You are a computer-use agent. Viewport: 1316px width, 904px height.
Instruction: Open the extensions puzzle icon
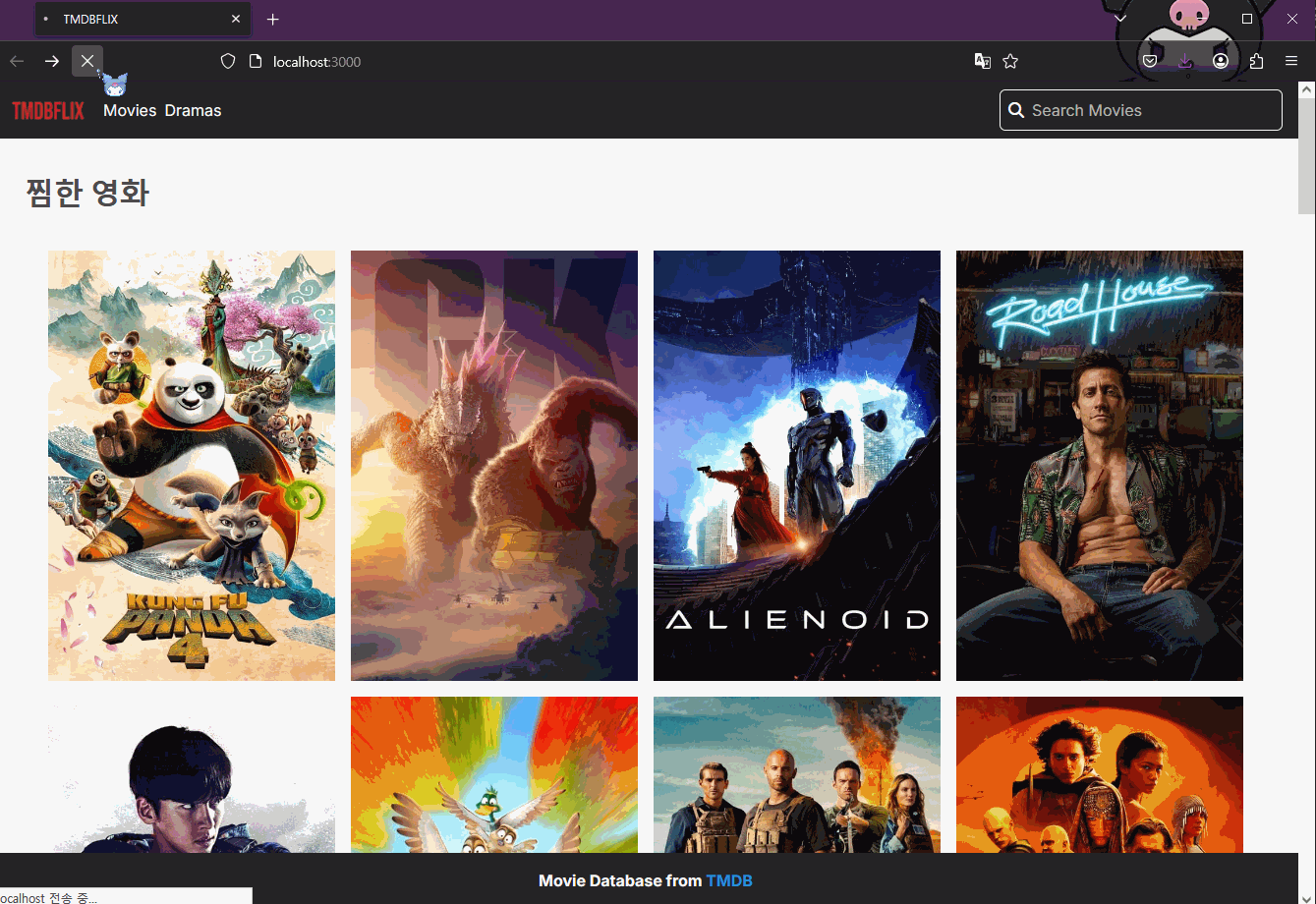pos(1256,61)
